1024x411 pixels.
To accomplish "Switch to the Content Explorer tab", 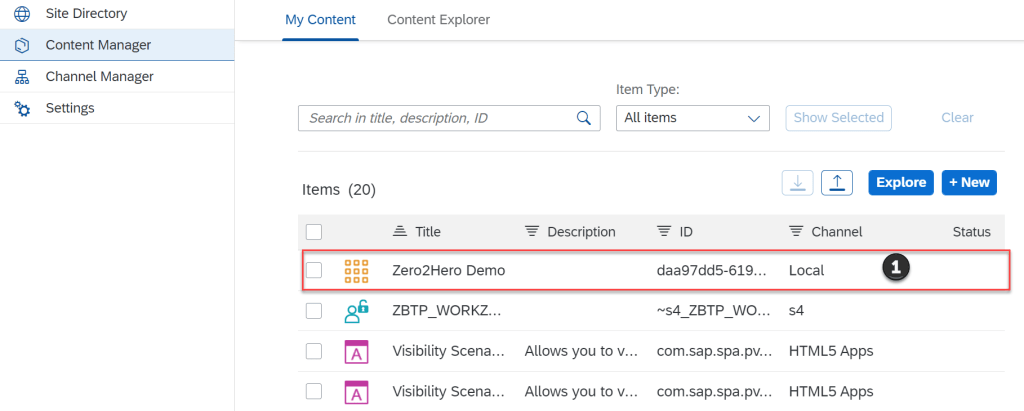I will pos(438,20).
